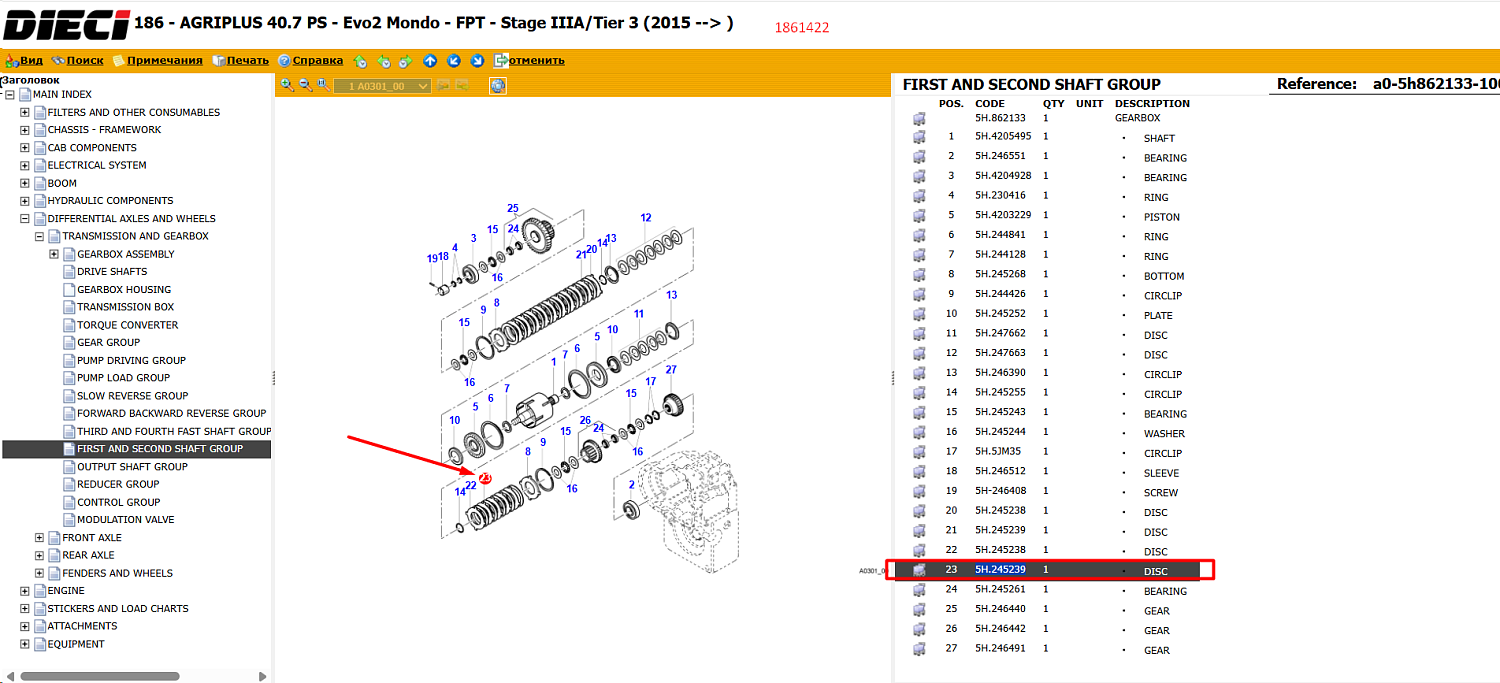
Task: Collapse DIFFERENTIAL AXLES AND WHEELS node
Action: [x=25, y=219]
